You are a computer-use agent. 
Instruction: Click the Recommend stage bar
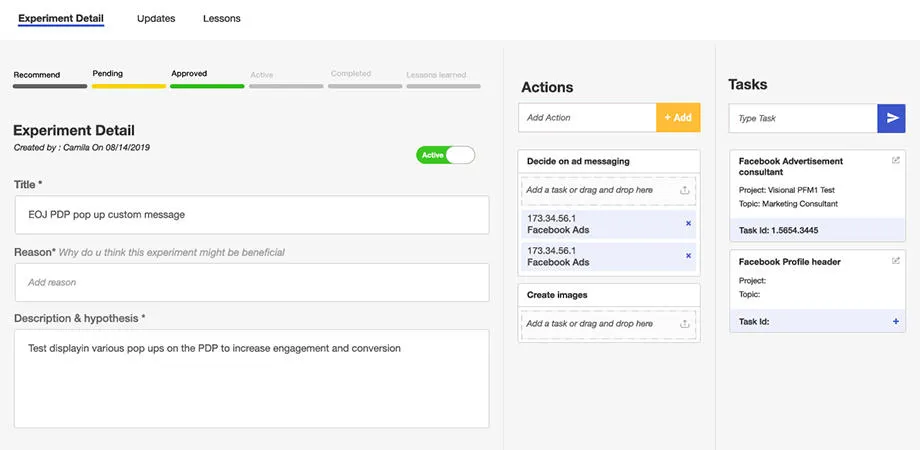[x=50, y=86]
